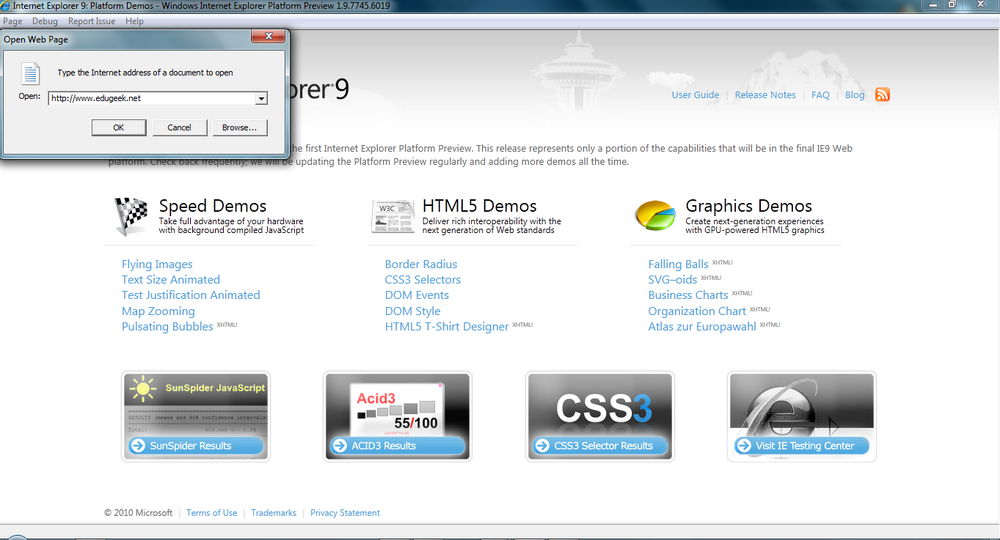Click the document icon in Open Web Page dialog
Screen dimensions: 1000x540
(30, 73)
